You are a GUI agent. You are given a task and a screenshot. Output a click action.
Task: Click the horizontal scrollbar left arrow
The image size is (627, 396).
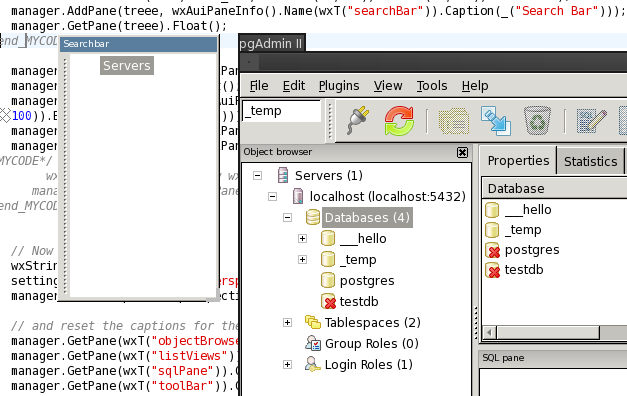tap(489, 332)
